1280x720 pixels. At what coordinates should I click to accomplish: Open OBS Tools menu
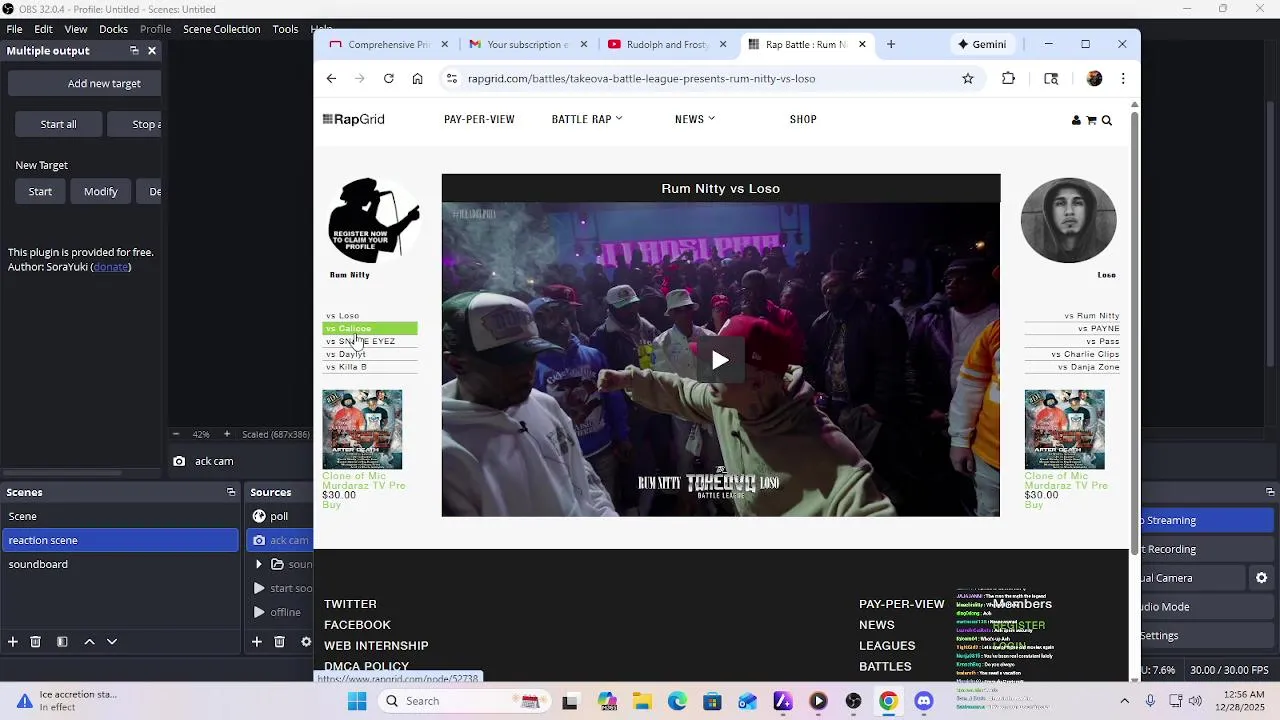point(286,29)
